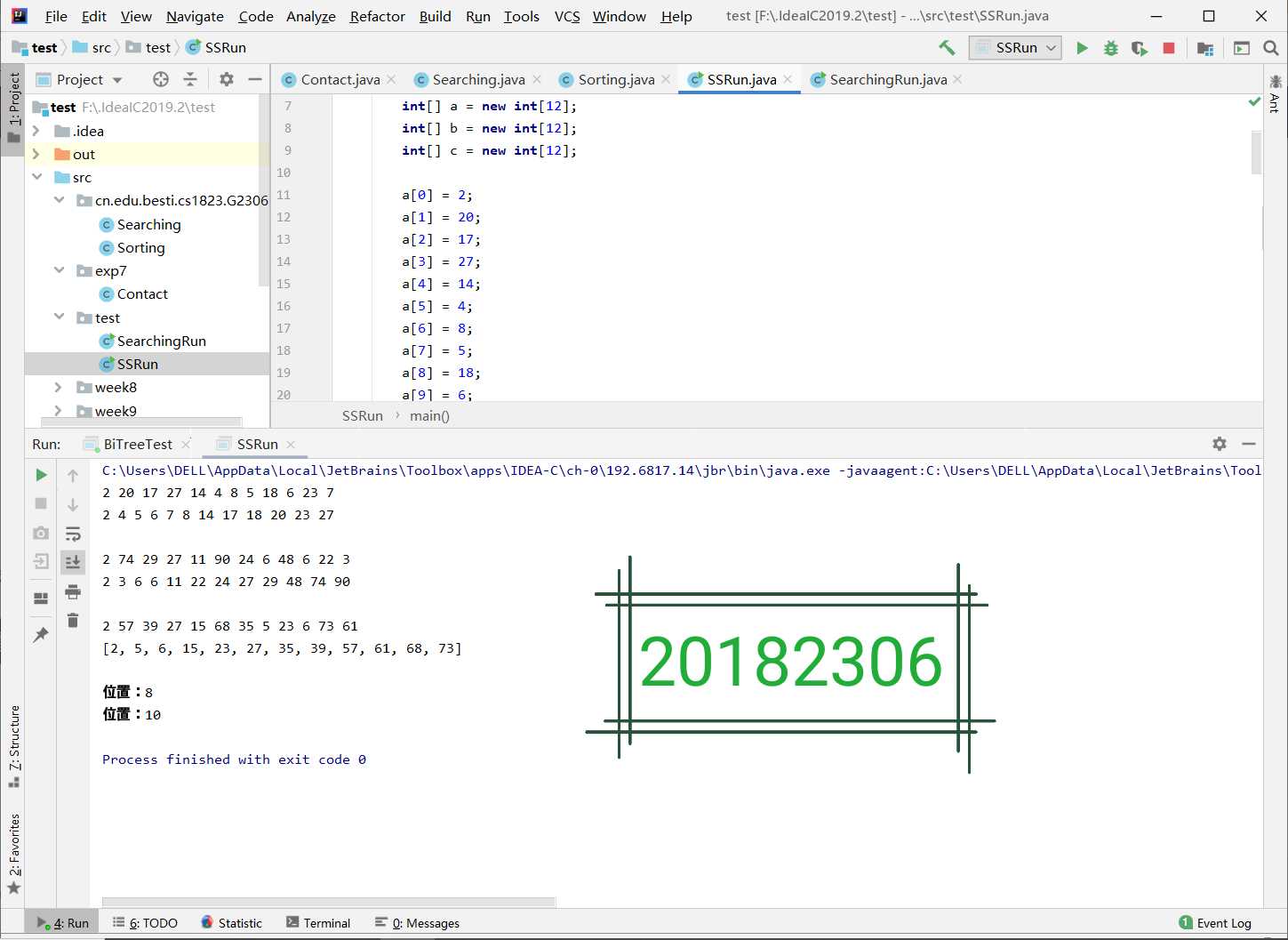Screen dimensions: 1288x940
Task: Switch to Sorting.java editor tab
Action: coord(616,79)
